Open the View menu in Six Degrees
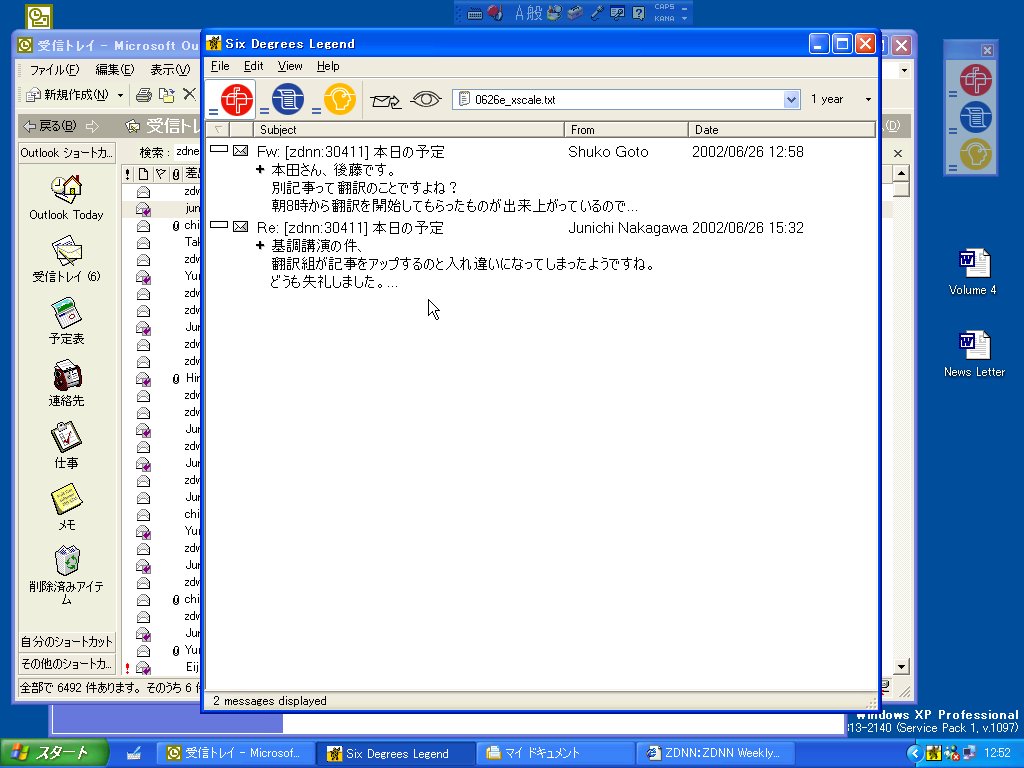 tap(290, 66)
